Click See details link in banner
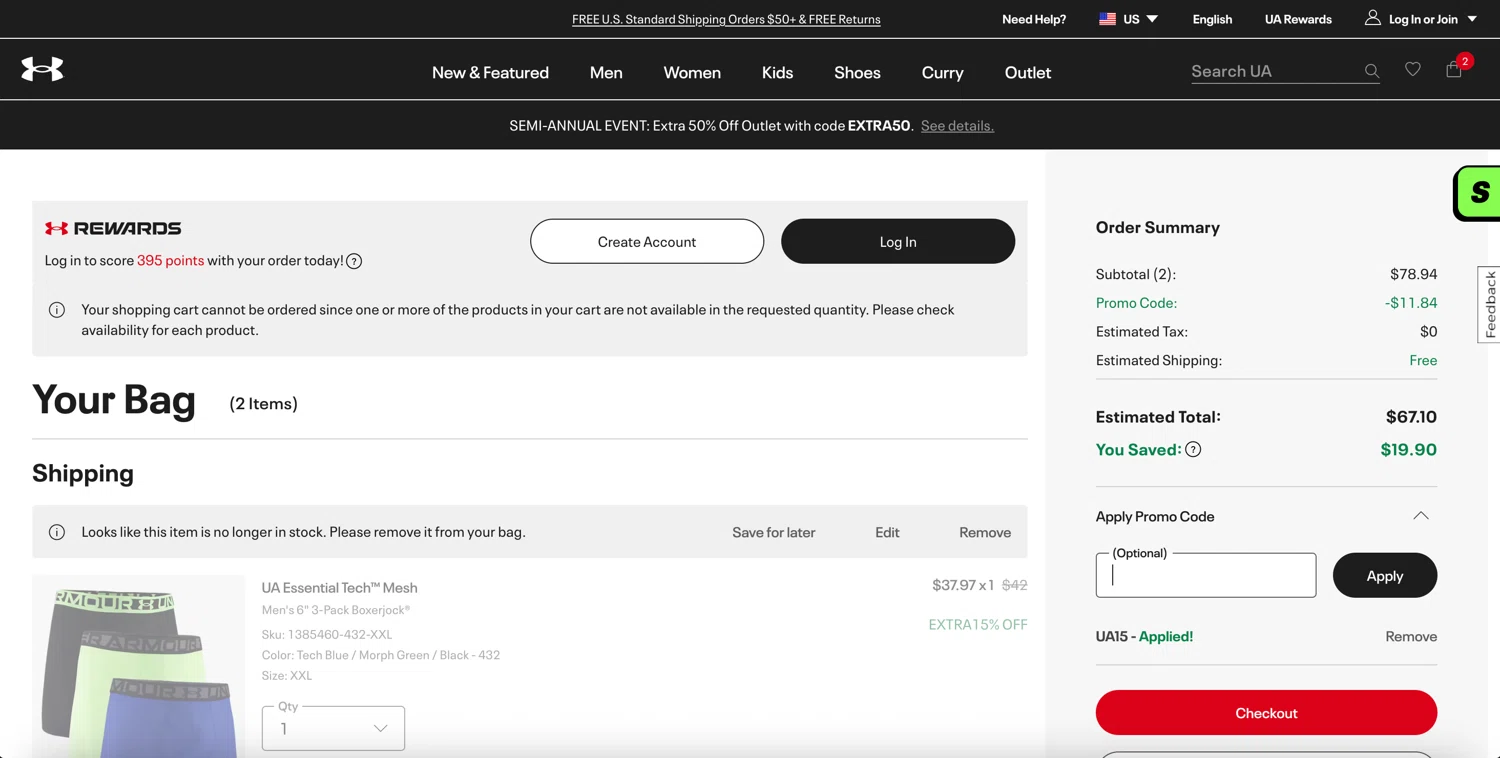The height and width of the screenshot is (758, 1500). pos(957,125)
